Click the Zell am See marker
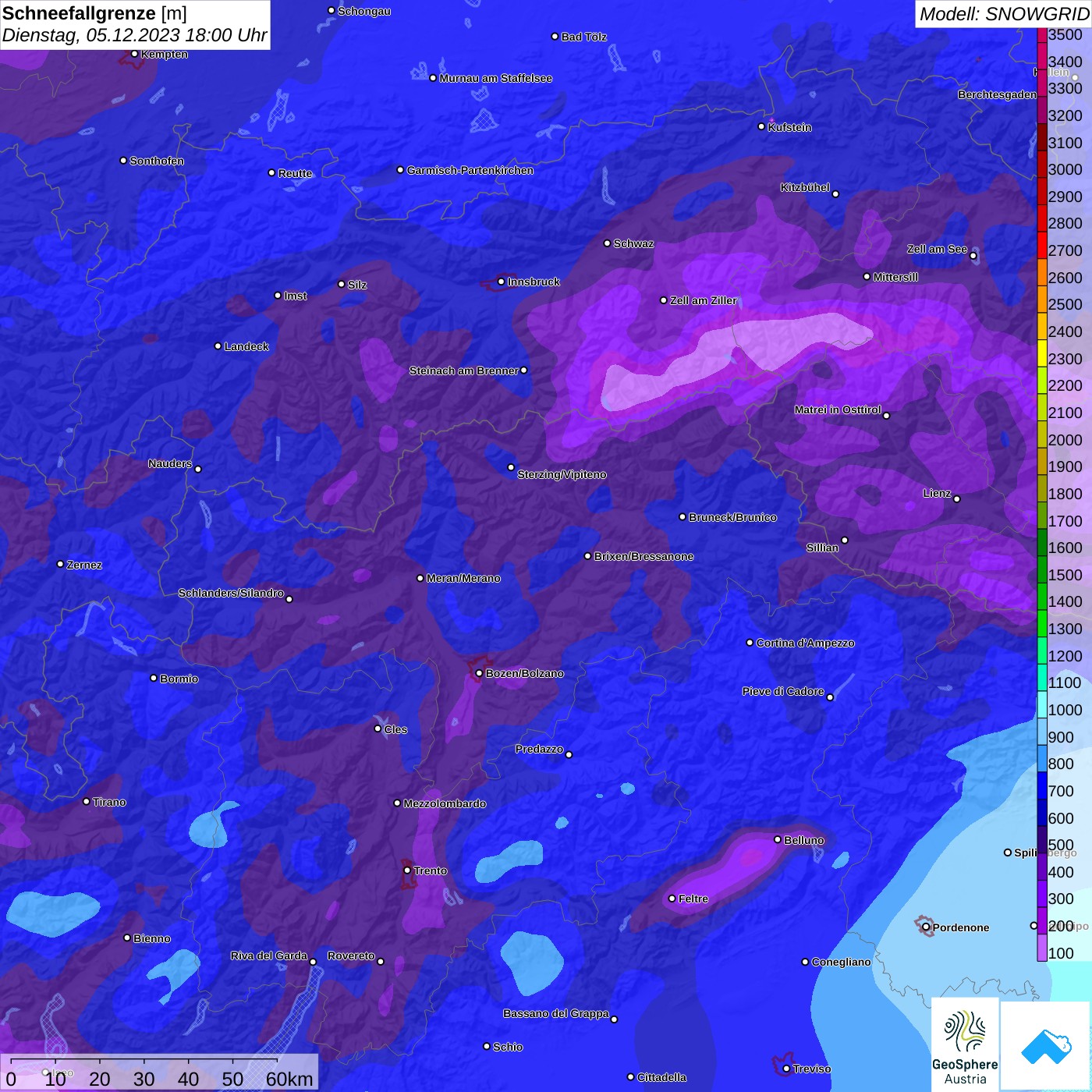 973,256
